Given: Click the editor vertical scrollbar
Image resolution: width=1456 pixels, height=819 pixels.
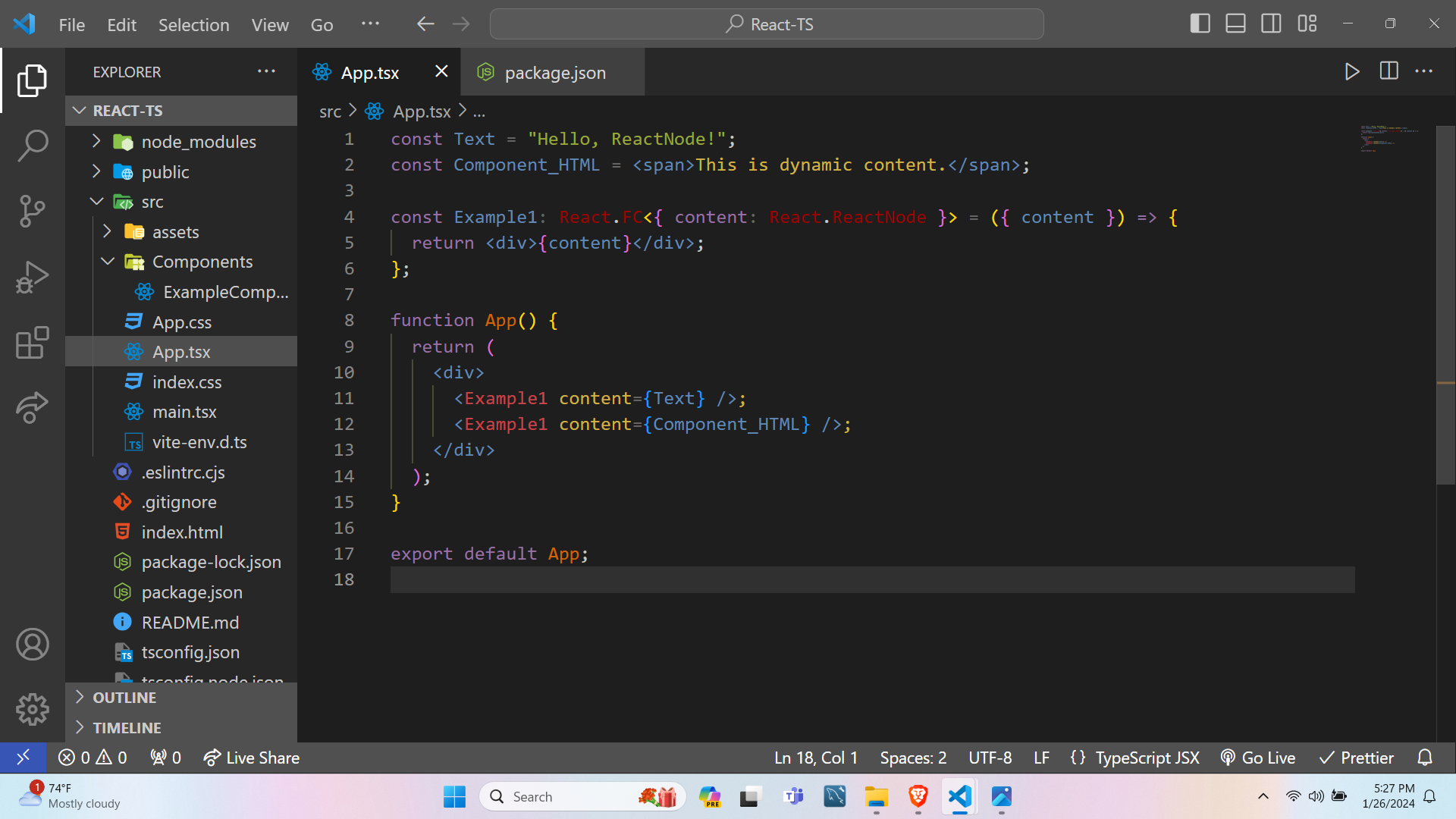Looking at the screenshot, I should tap(1445, 303).
